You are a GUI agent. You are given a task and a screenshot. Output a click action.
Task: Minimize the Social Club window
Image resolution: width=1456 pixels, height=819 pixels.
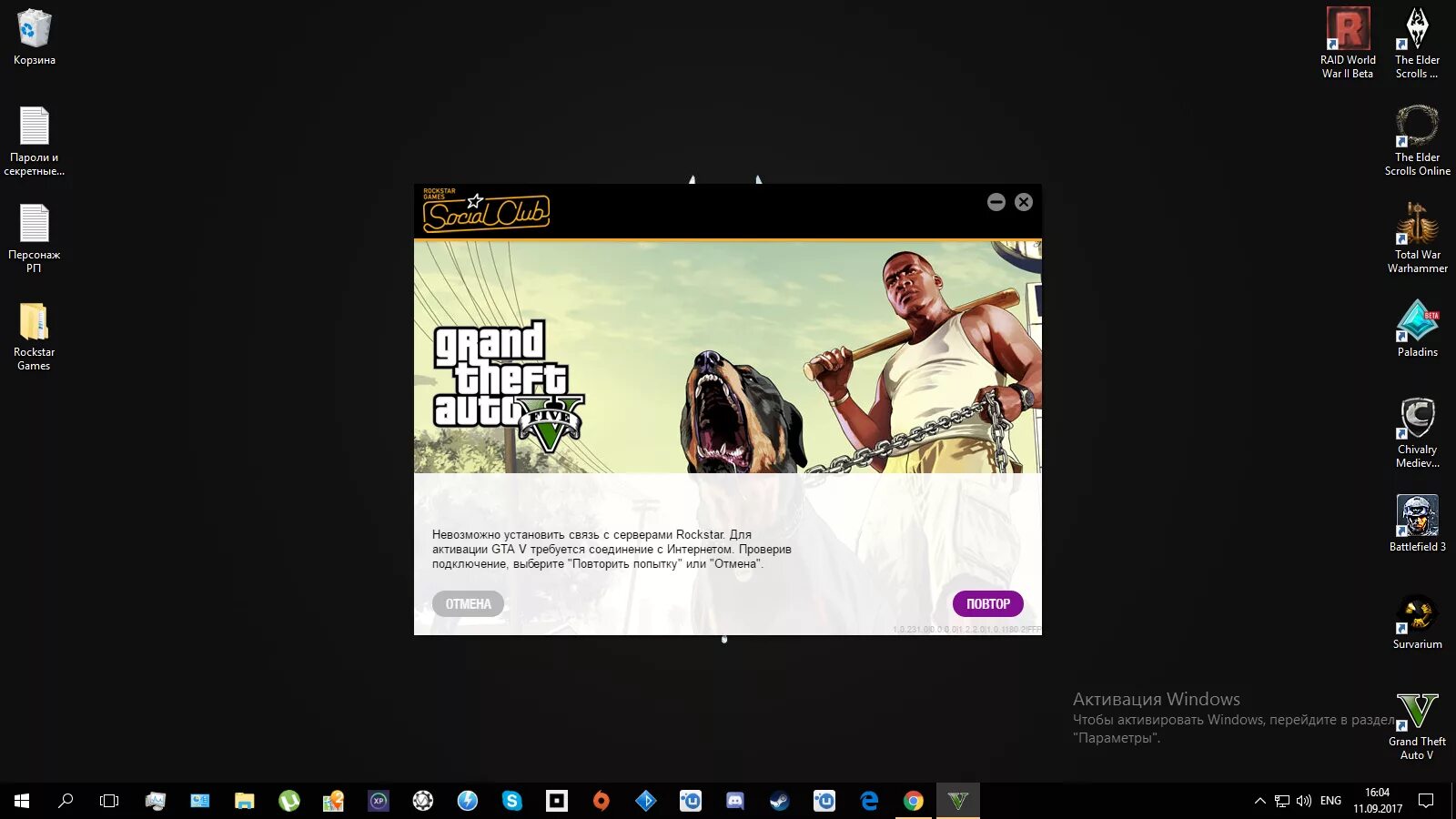tap(996, 202)
